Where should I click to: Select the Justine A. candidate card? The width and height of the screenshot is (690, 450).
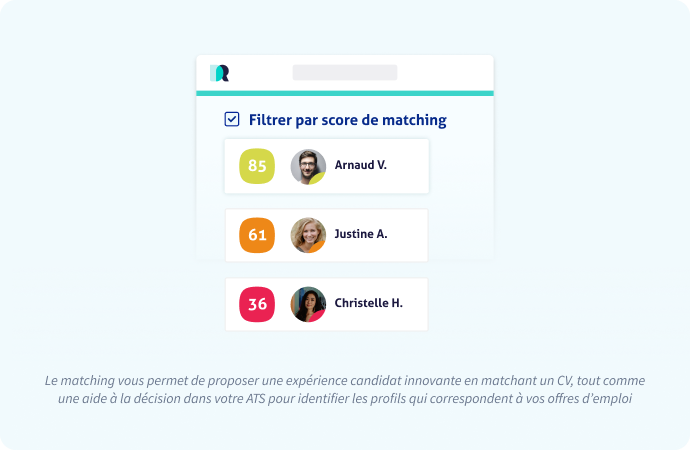pos(327,235)
